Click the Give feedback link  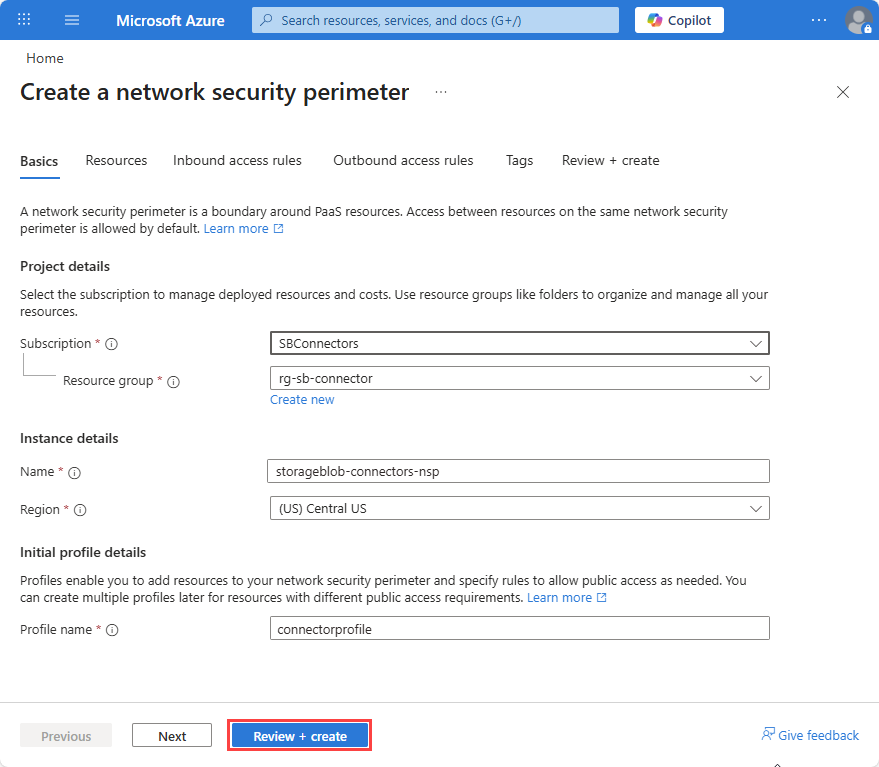[x=810, y=735]
